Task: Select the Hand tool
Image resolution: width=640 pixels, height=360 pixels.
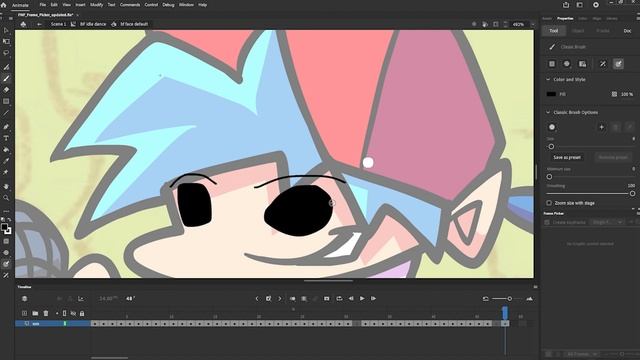Action: pyautogui.click(x=6, y=186)
